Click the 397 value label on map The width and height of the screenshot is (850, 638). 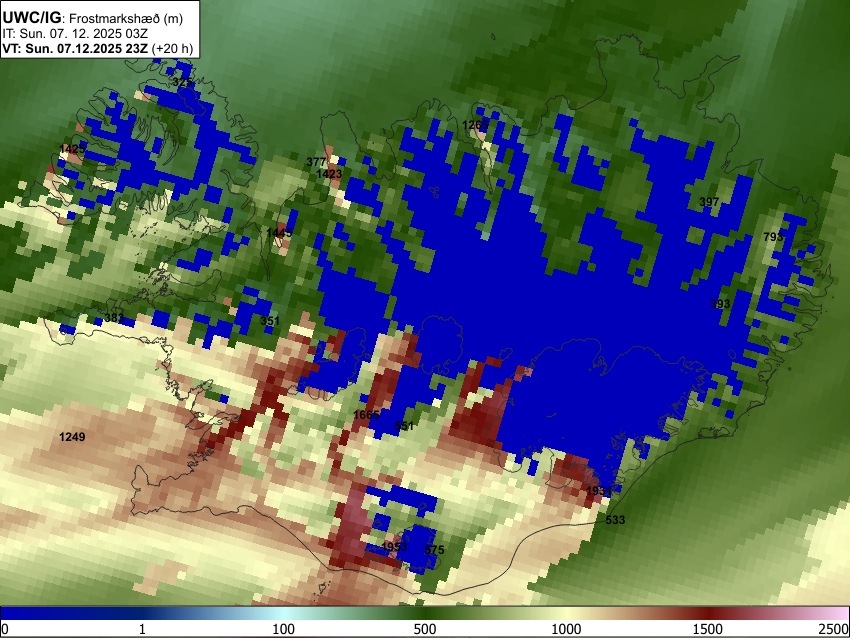[x=709, y=202]
